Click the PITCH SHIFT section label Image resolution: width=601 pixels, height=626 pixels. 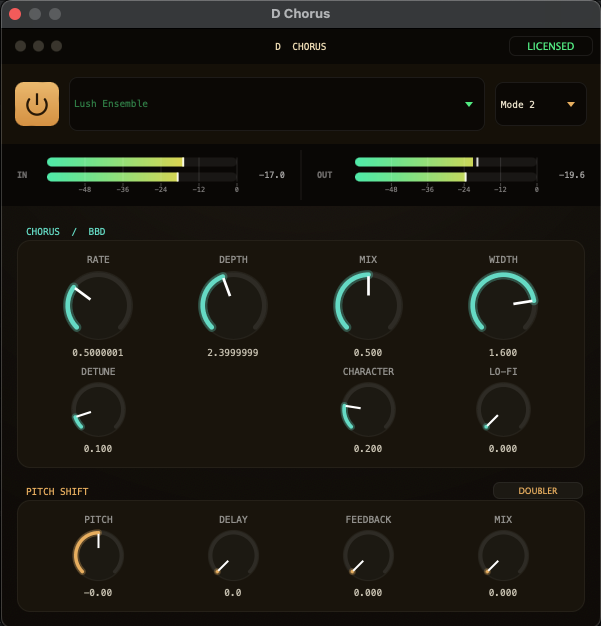pyautogui.click(x=57, y=491)
